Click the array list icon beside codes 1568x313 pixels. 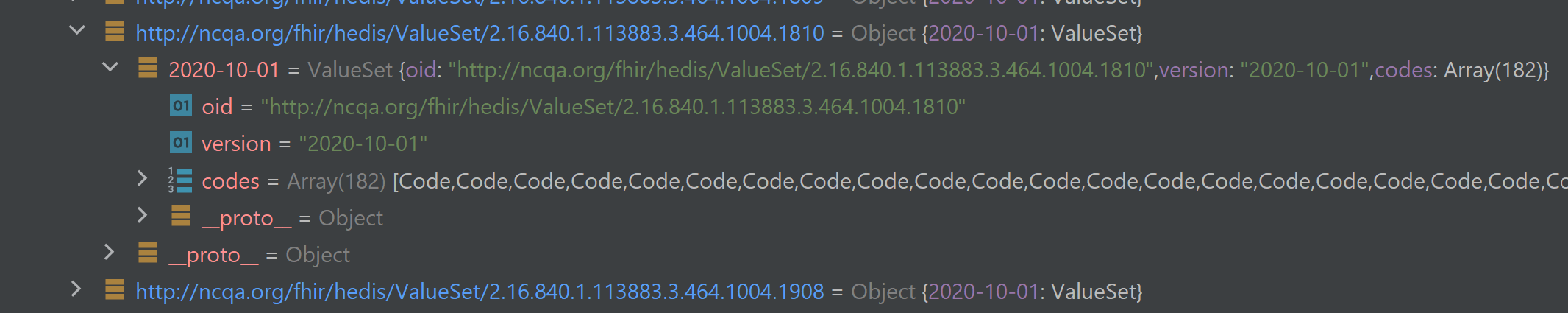pos(181,180)
